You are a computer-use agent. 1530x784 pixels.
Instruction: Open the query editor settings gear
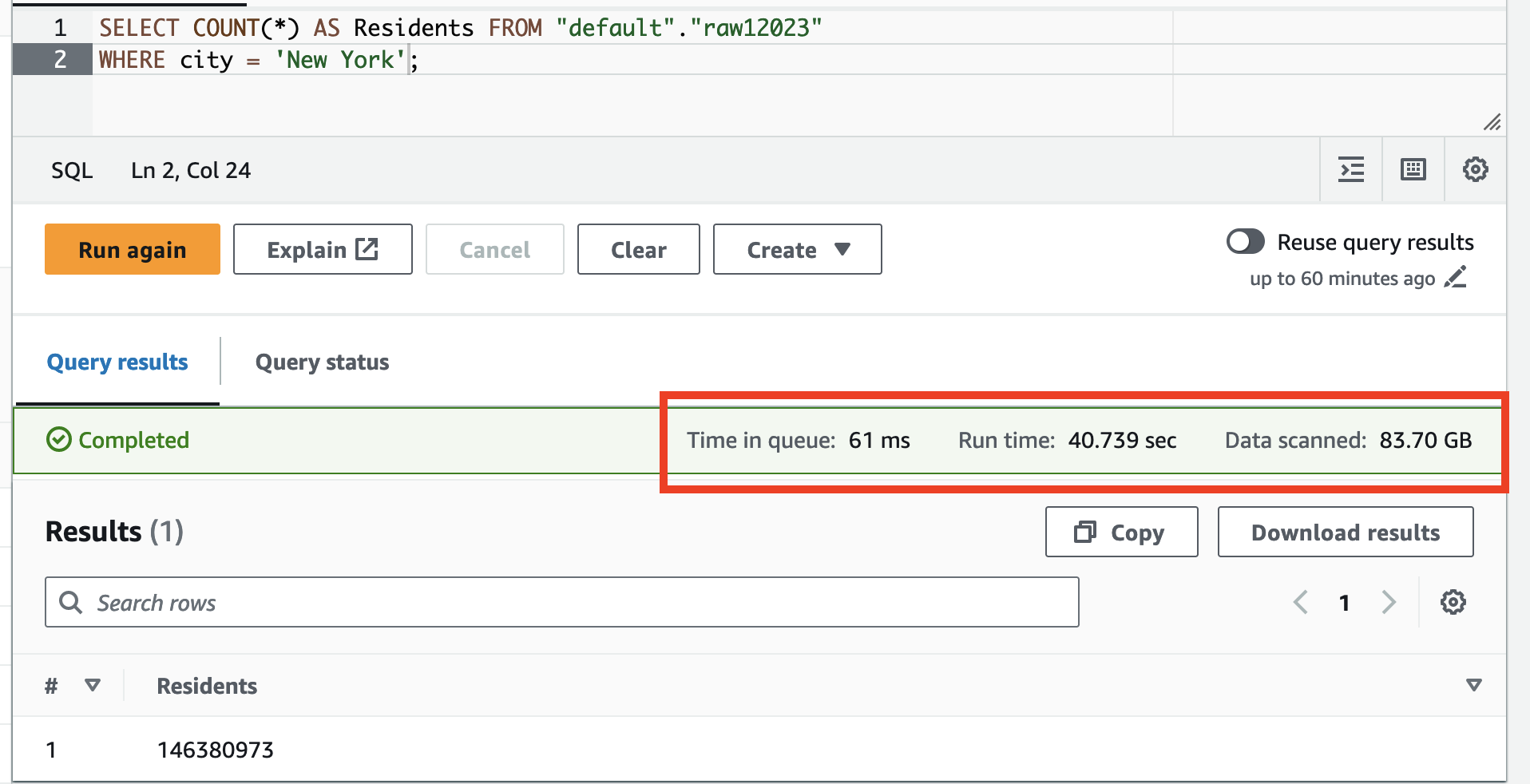click(x=1475, y=169)
